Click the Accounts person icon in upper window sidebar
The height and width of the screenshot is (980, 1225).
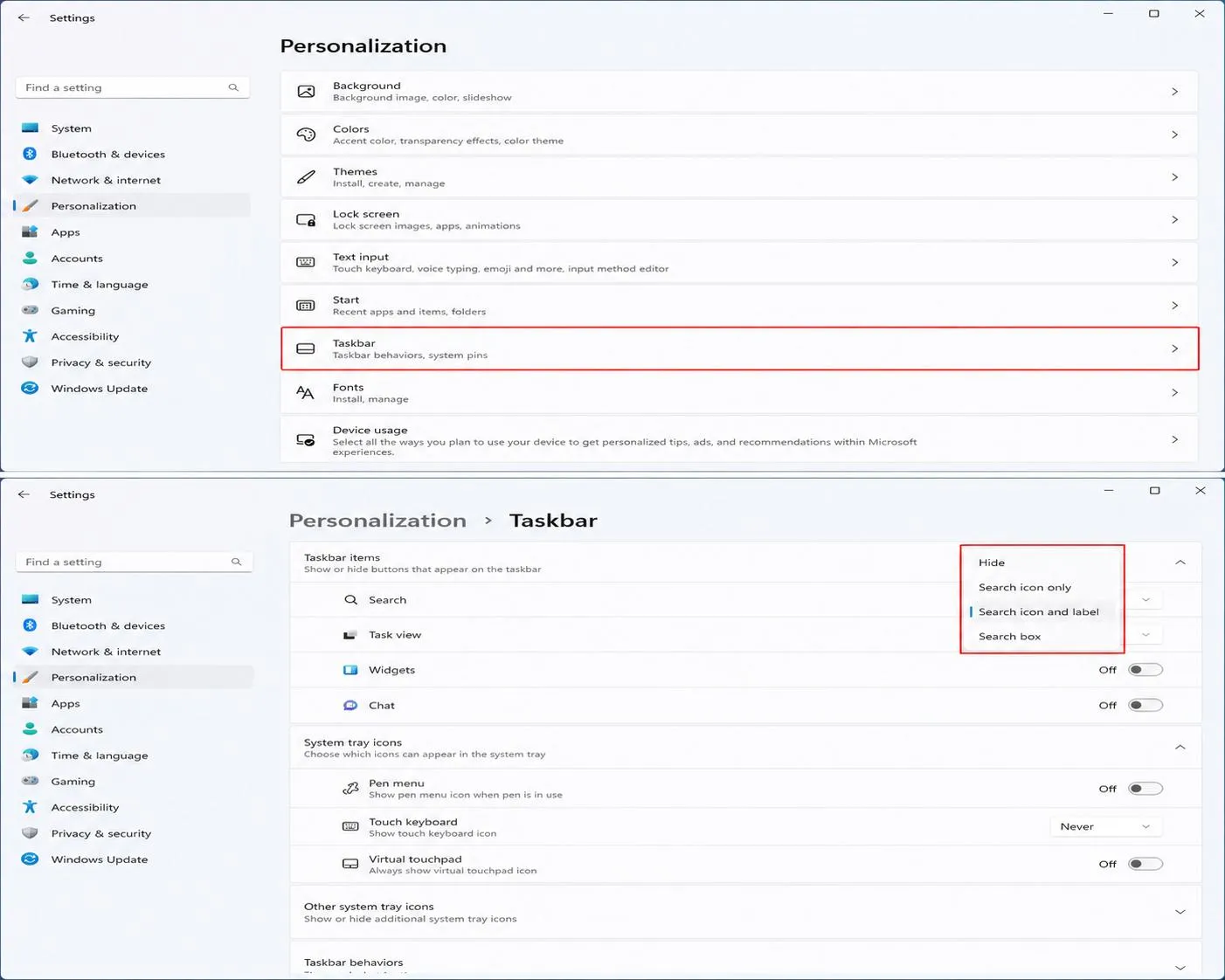(x=30, y=258)
